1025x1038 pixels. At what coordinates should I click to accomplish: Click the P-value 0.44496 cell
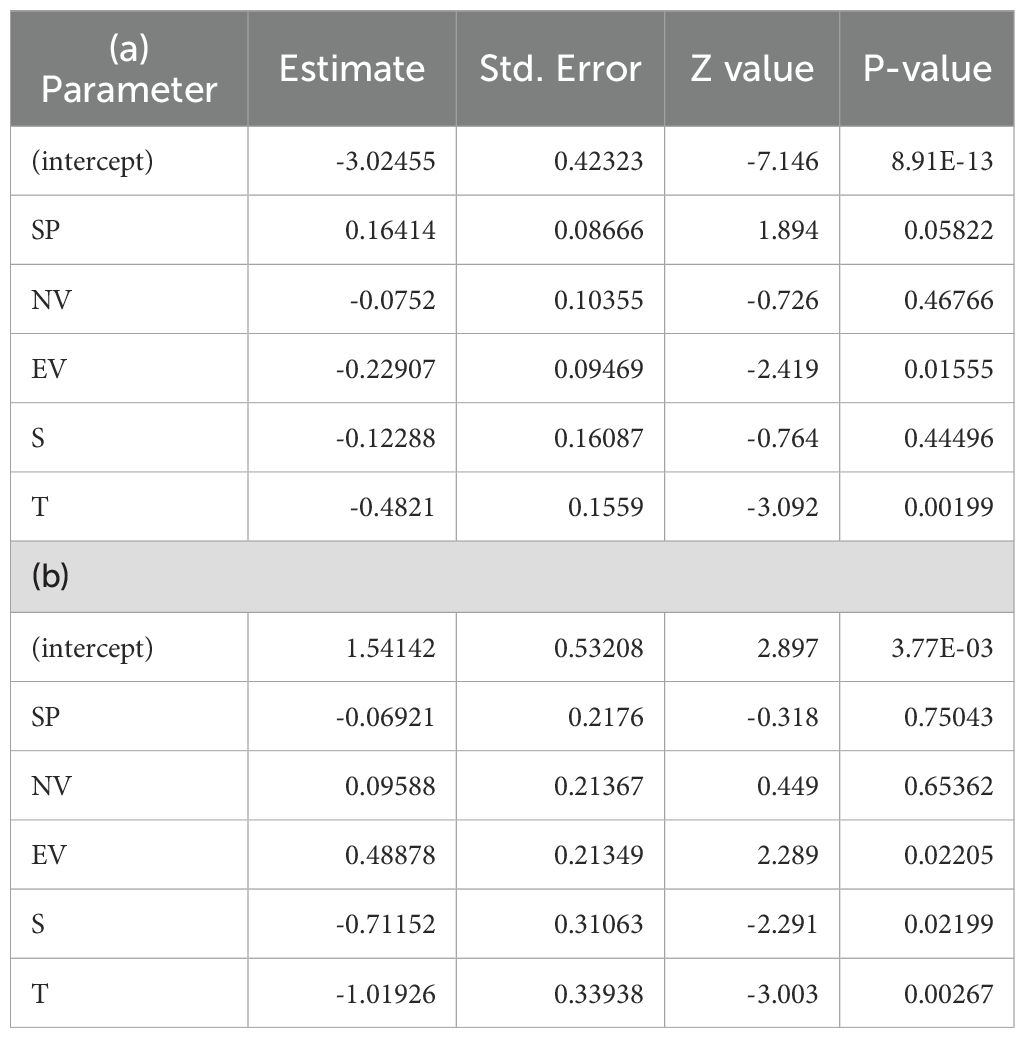(x=949, y=438)
